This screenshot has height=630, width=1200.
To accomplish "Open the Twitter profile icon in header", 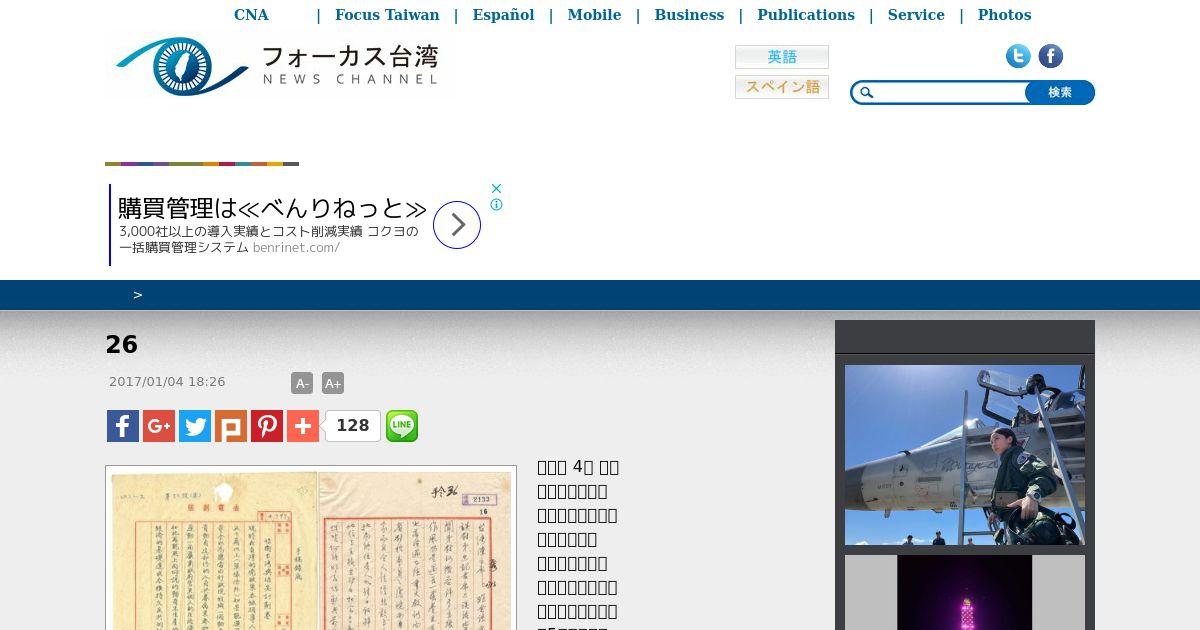I will [1018, 56].
